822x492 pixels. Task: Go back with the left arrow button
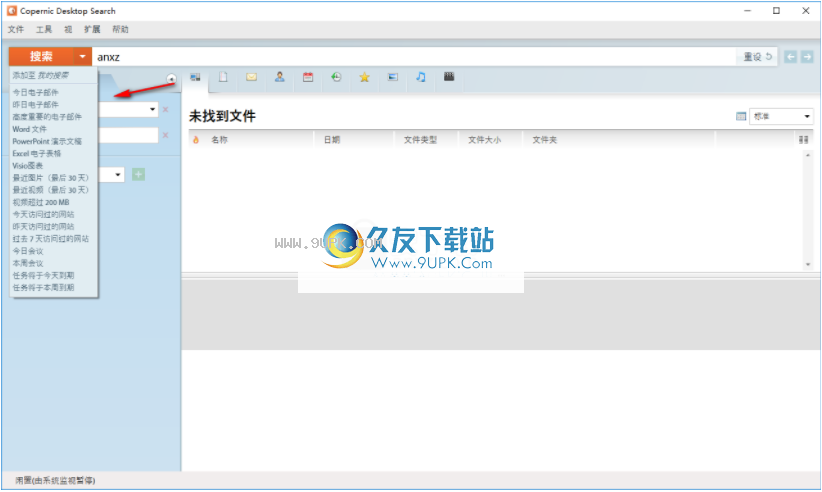[791, 57]
